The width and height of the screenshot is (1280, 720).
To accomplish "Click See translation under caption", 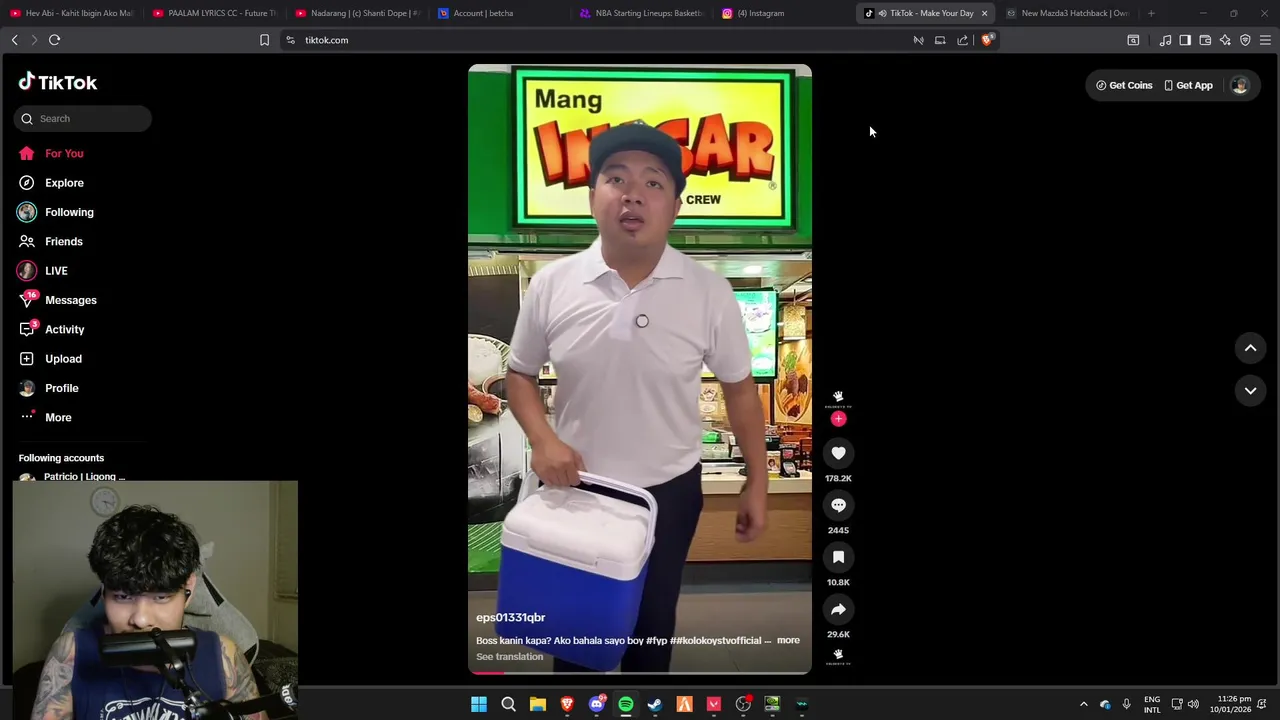I will [x=509, y=657].
